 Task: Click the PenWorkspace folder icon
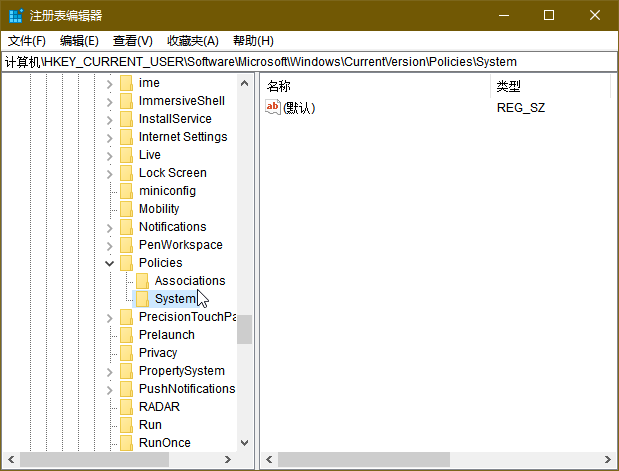pos(126,245)
